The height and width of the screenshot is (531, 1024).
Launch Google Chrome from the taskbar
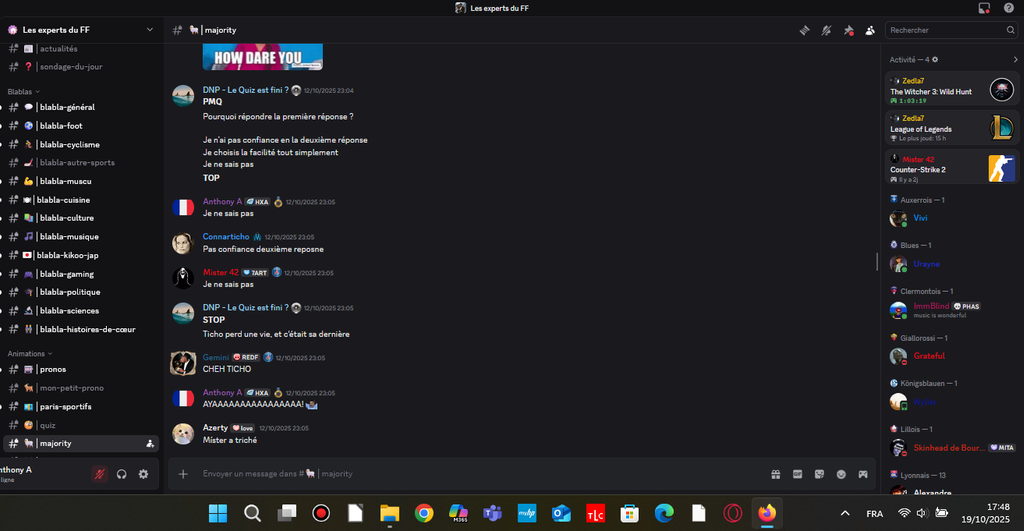click(424, 513)
